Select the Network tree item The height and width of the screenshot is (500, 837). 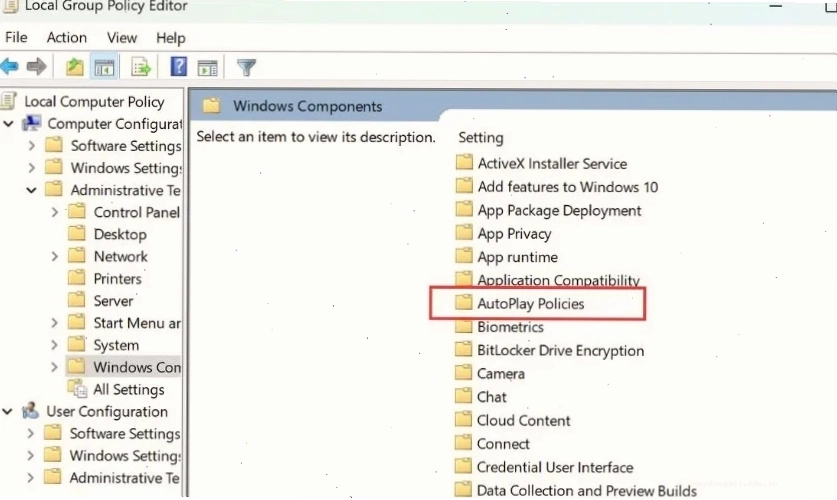(121, 256)
